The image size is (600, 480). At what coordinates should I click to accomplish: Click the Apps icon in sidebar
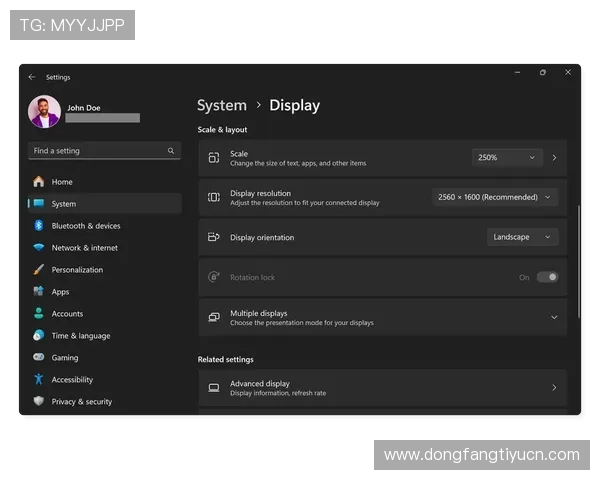pyautogui.click(x=39, y=292)
